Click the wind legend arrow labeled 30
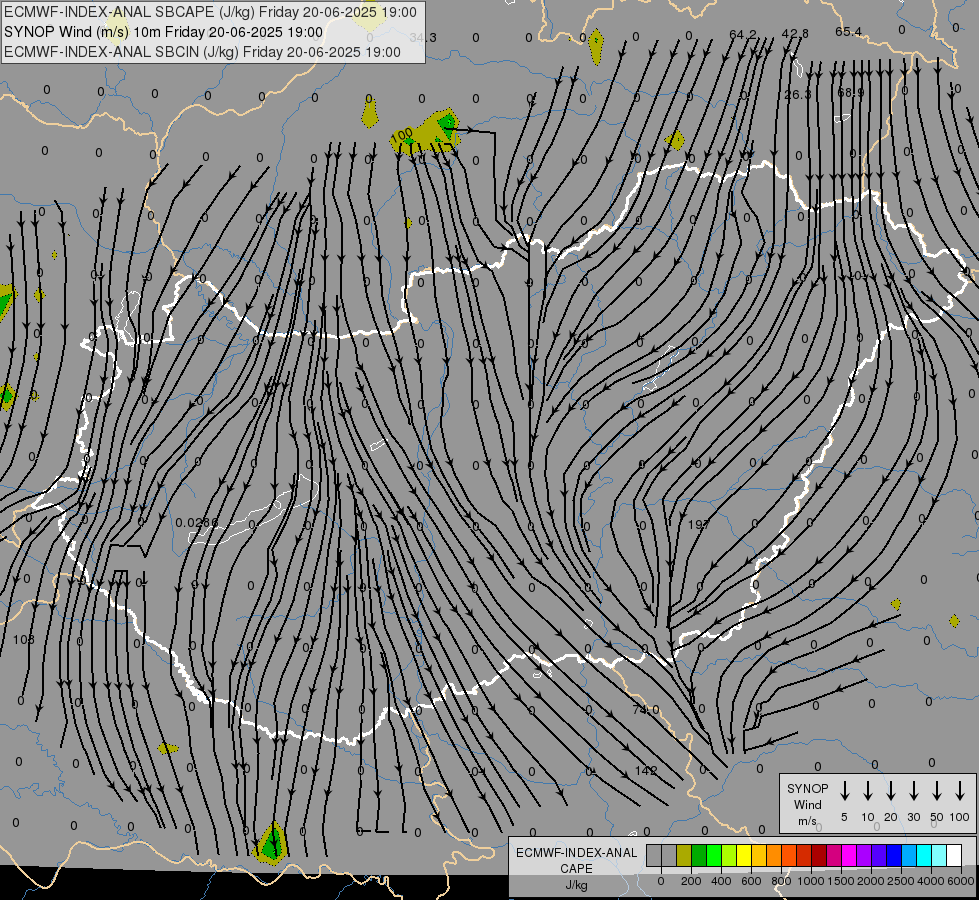979x900 pixels. [x=913, y=790]
